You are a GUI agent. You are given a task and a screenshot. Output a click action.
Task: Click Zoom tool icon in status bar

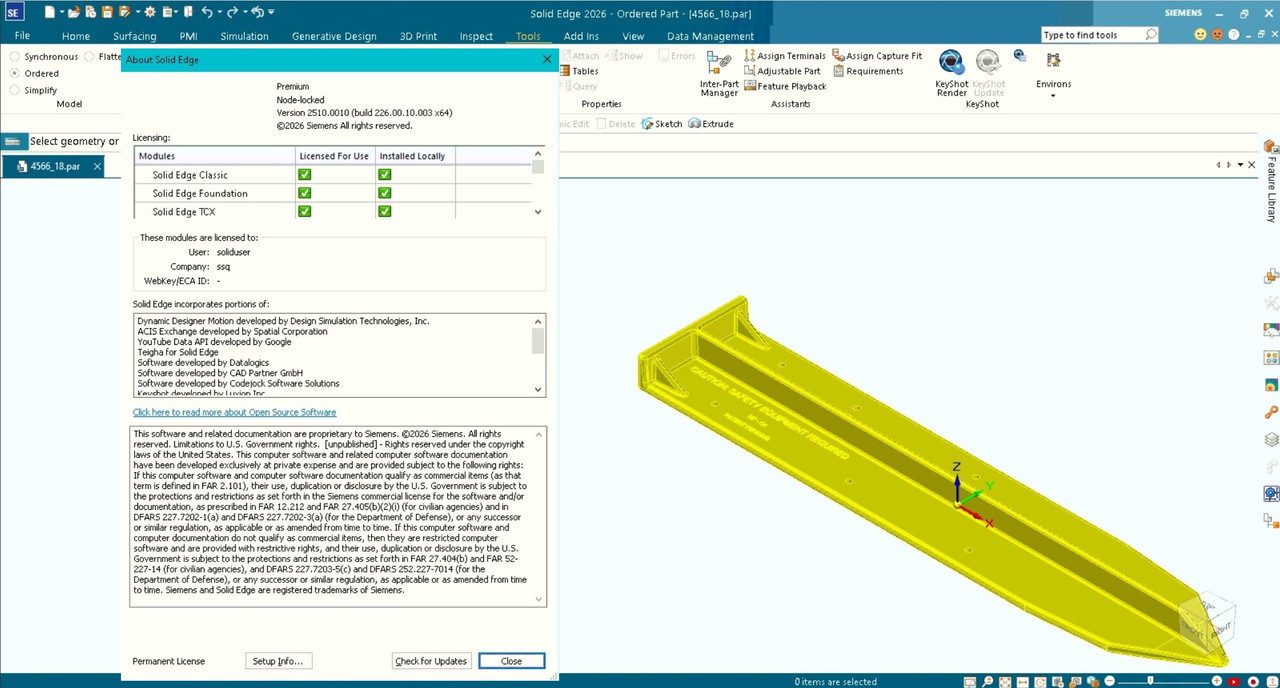click(x=987, y=681)
